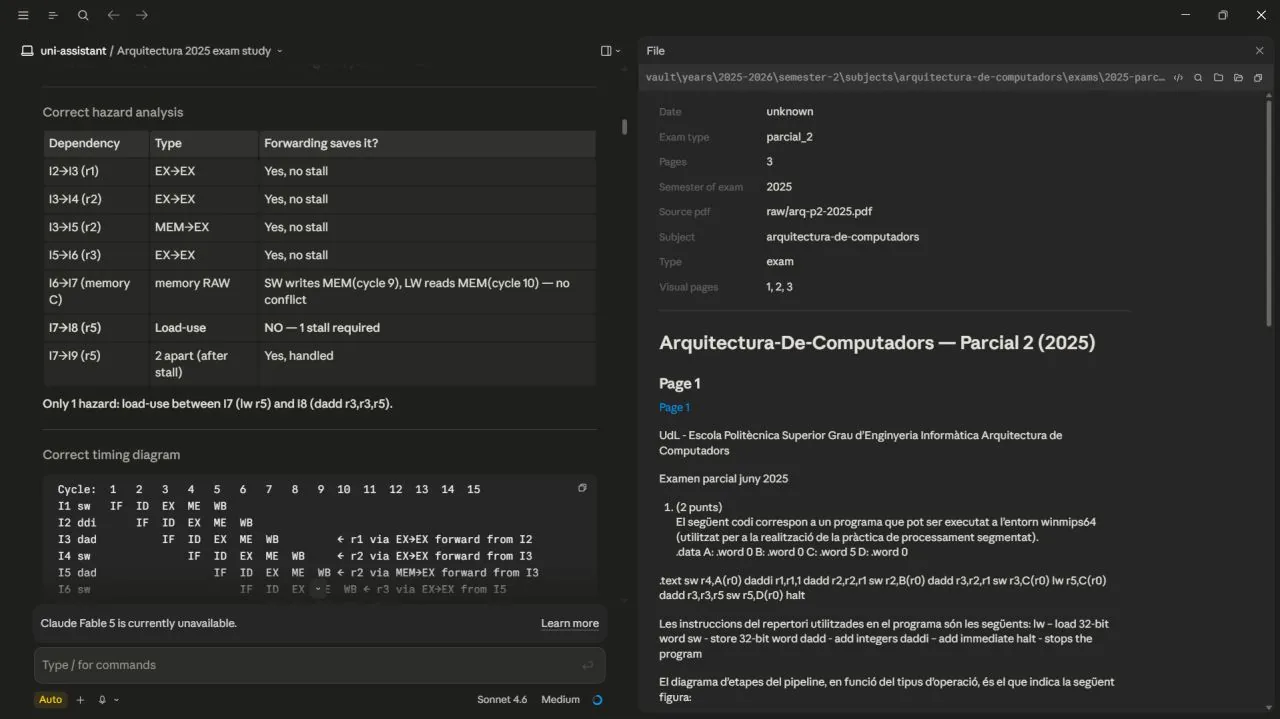Screen dimensions: 1280x719
Task: Click the 'Only 1 hazard' summary sentence
Action: (x=217, y=404)
